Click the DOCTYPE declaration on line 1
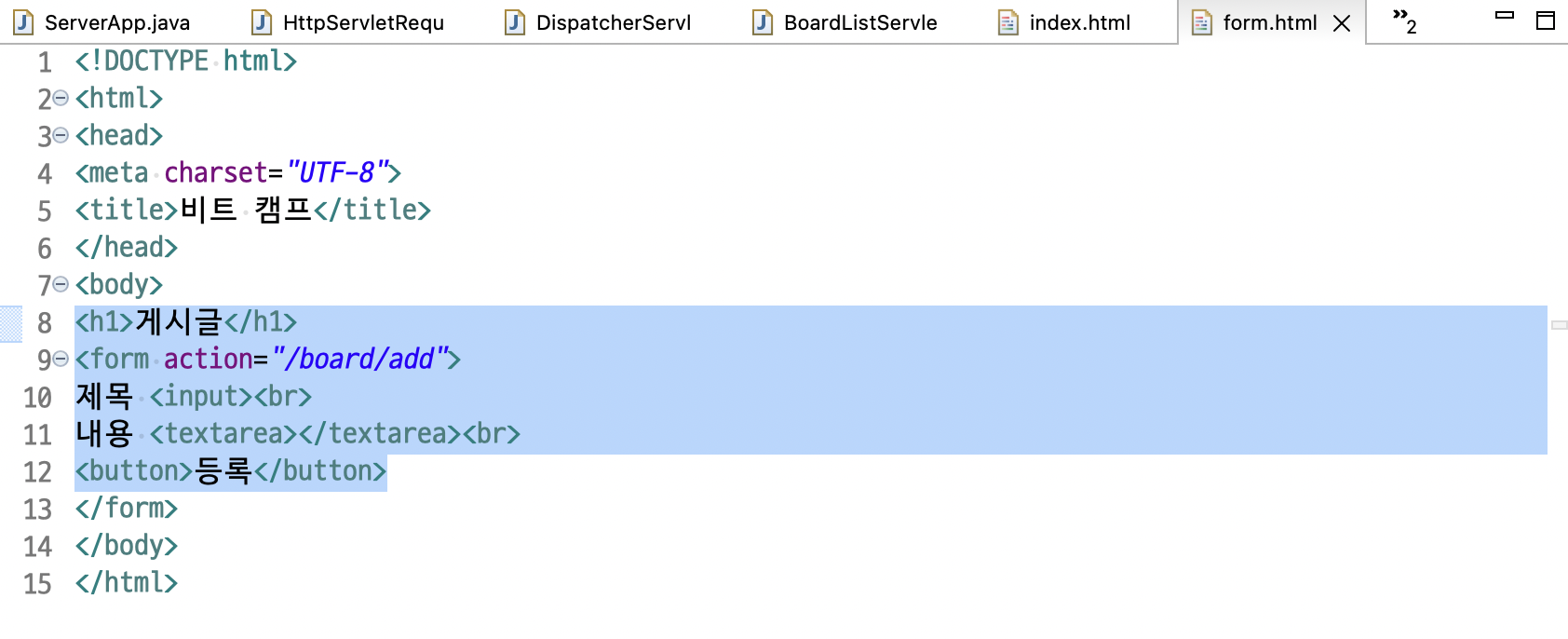Screen dimensions: 1568x639 pyautogui.click(x=186, y=61)
